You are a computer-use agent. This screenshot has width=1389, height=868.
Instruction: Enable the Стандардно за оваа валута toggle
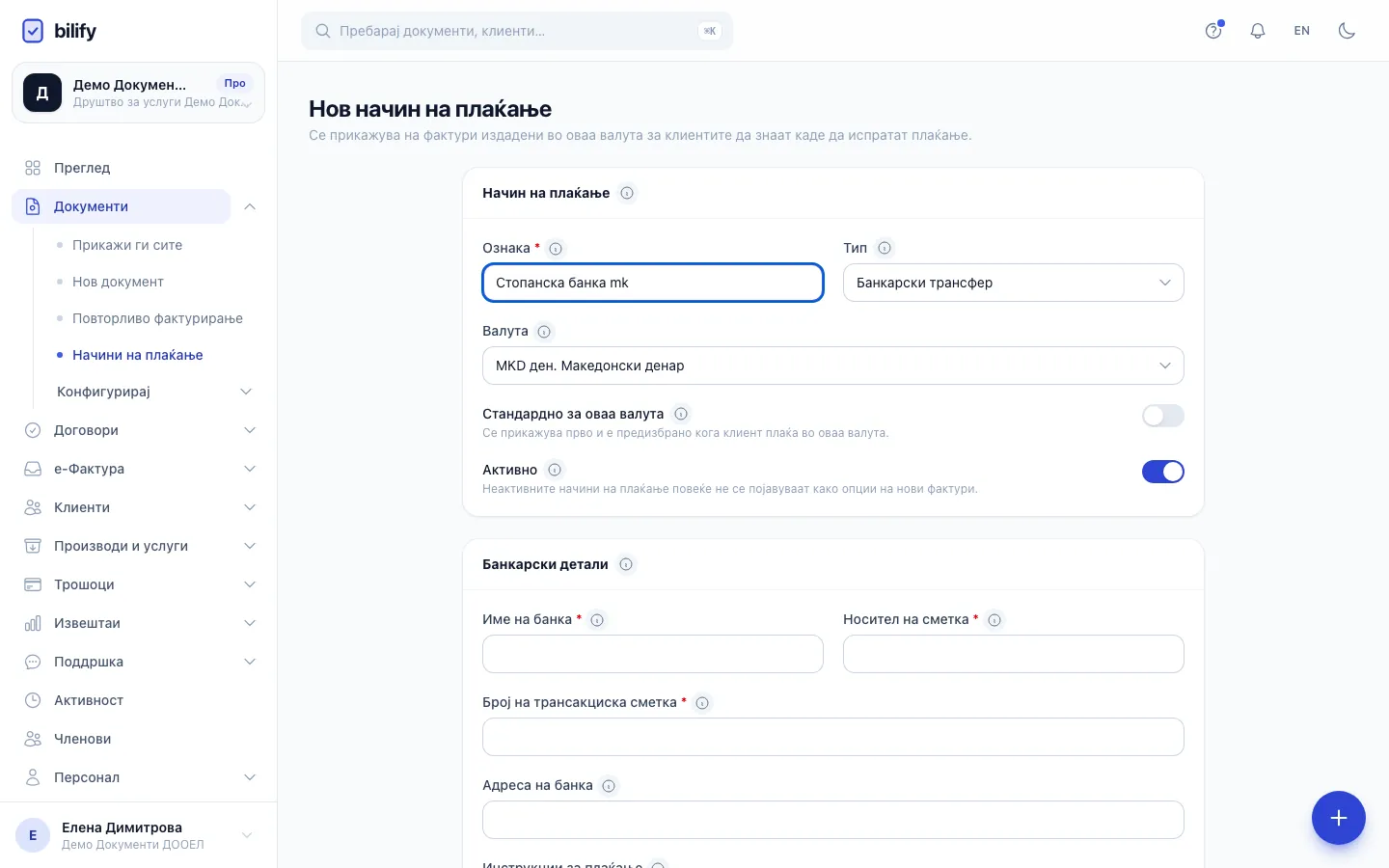point(1163,416)
